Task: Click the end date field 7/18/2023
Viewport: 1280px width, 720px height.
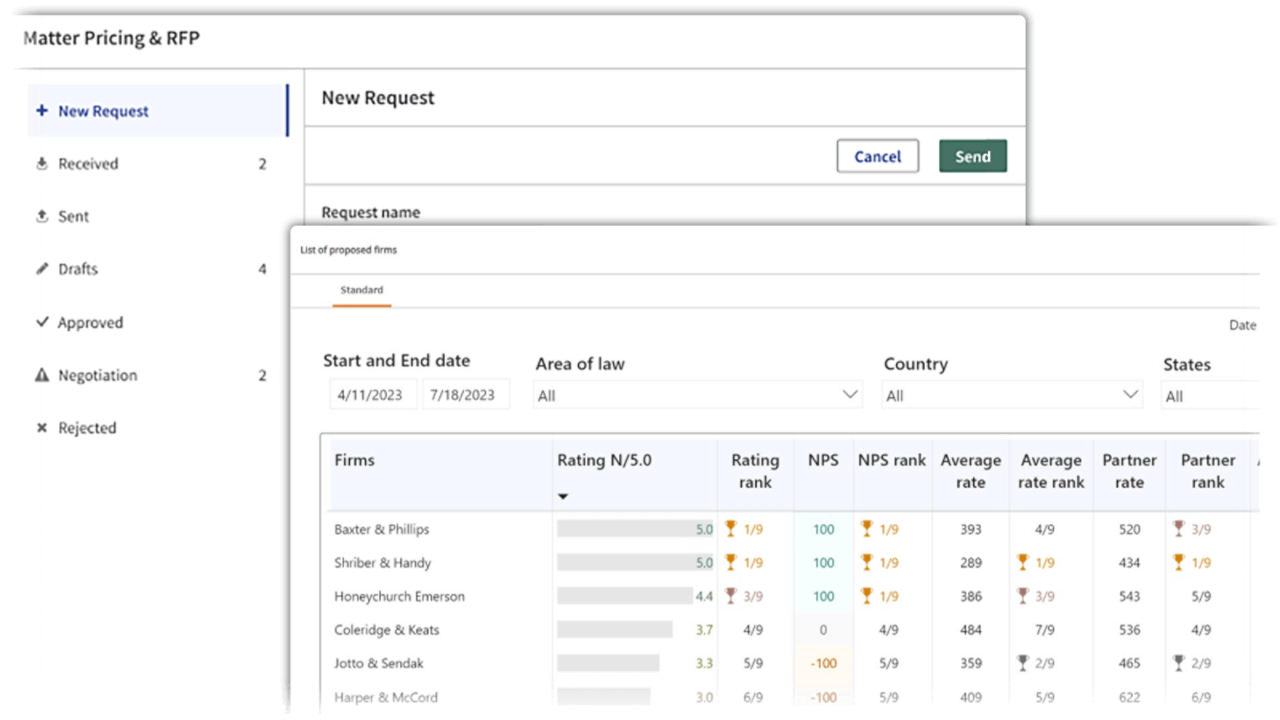Action: coord(463,395)
